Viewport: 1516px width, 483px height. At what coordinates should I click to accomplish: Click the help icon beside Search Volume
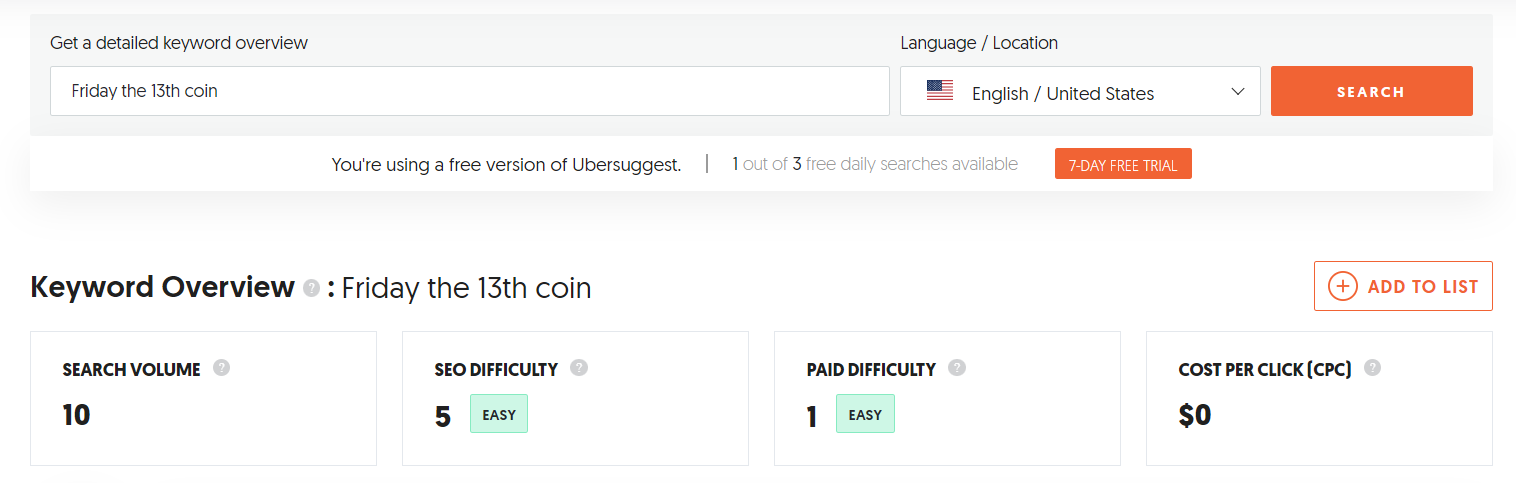coord(222,368)
